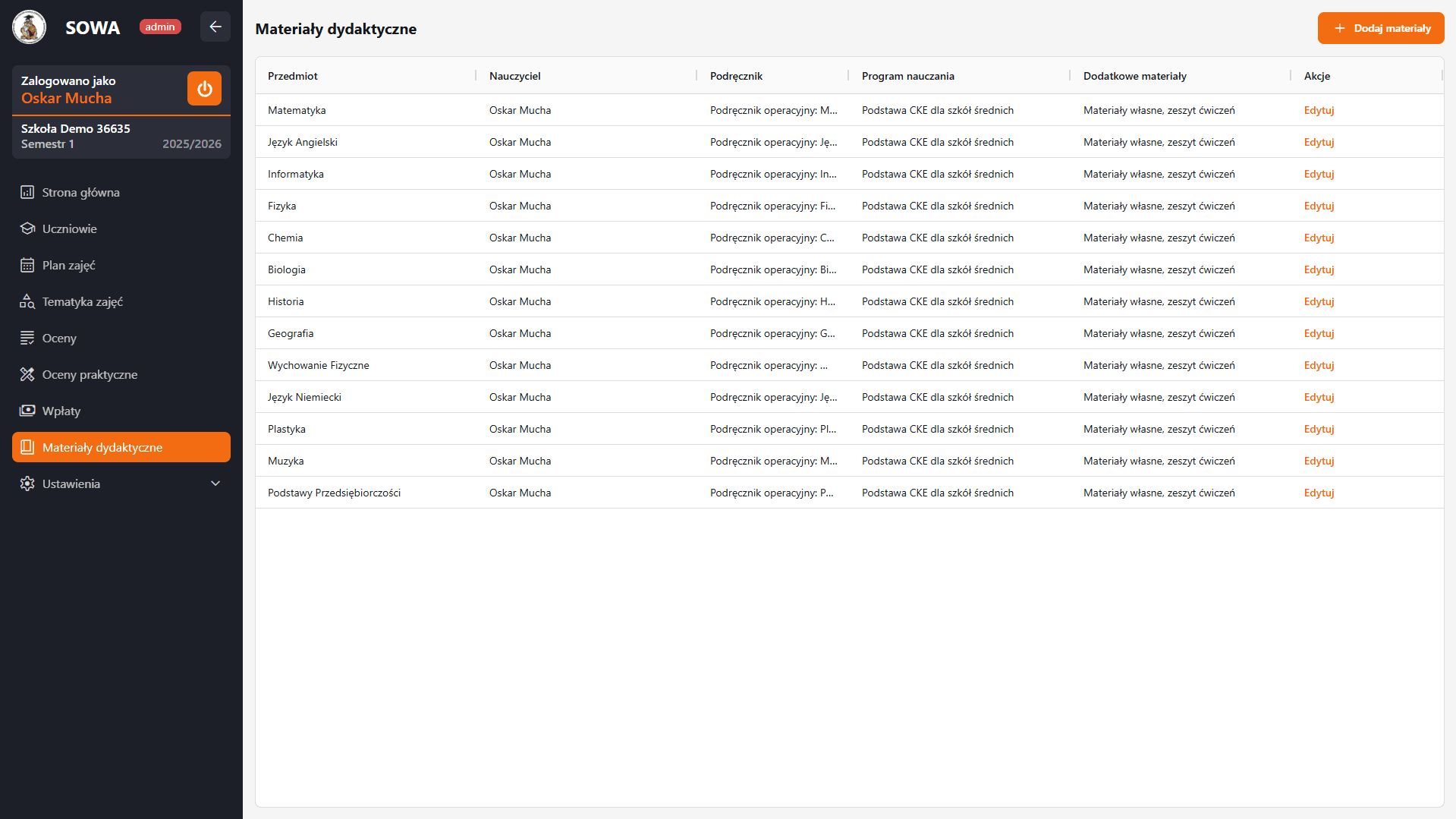Click the Tematyka zajęć shapes icon
The height and width of the screenshot is (819, 1456).
[27, 301]
